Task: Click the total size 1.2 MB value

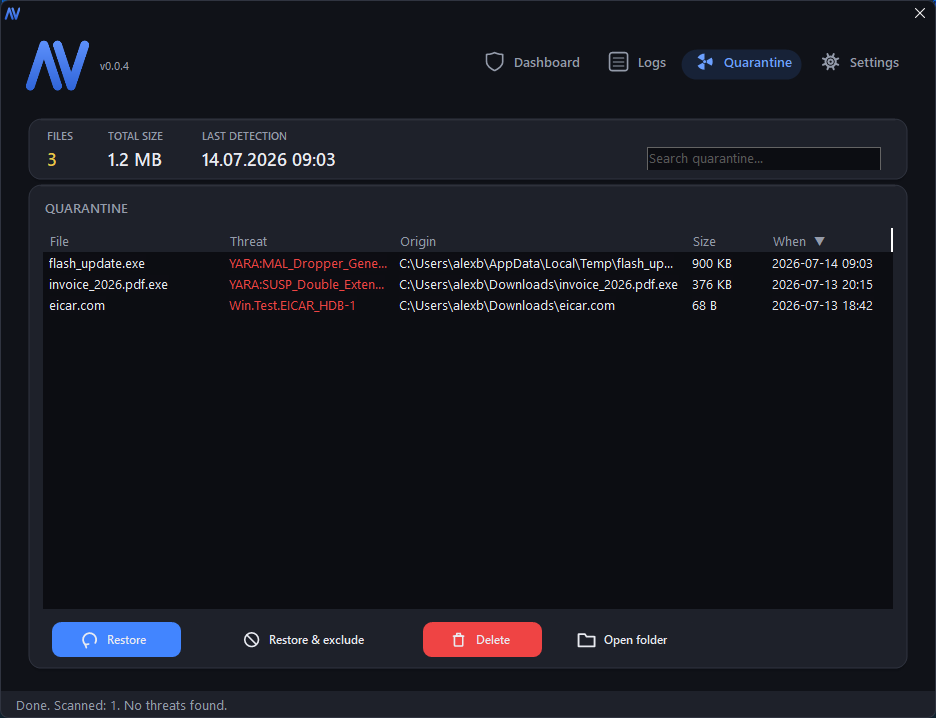Action: point(134,160)
